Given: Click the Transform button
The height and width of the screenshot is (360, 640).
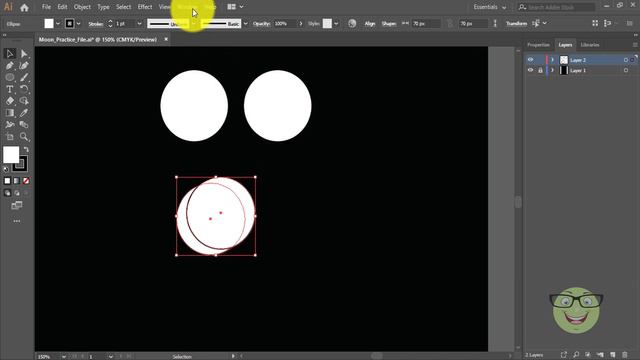Looking at the screenshot, I should pos(516,24).
